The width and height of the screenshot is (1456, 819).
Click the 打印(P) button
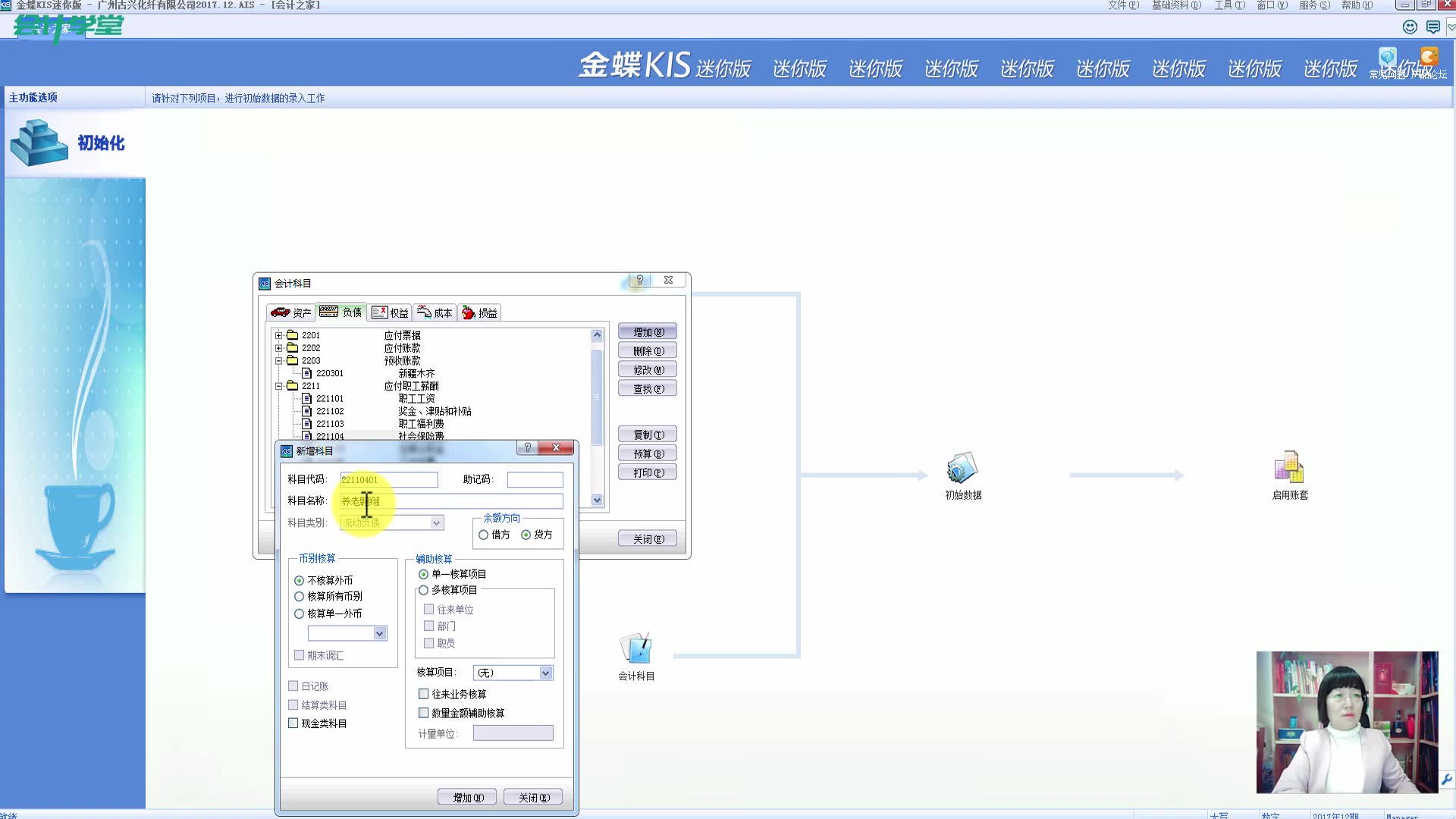tap(647, 472)
